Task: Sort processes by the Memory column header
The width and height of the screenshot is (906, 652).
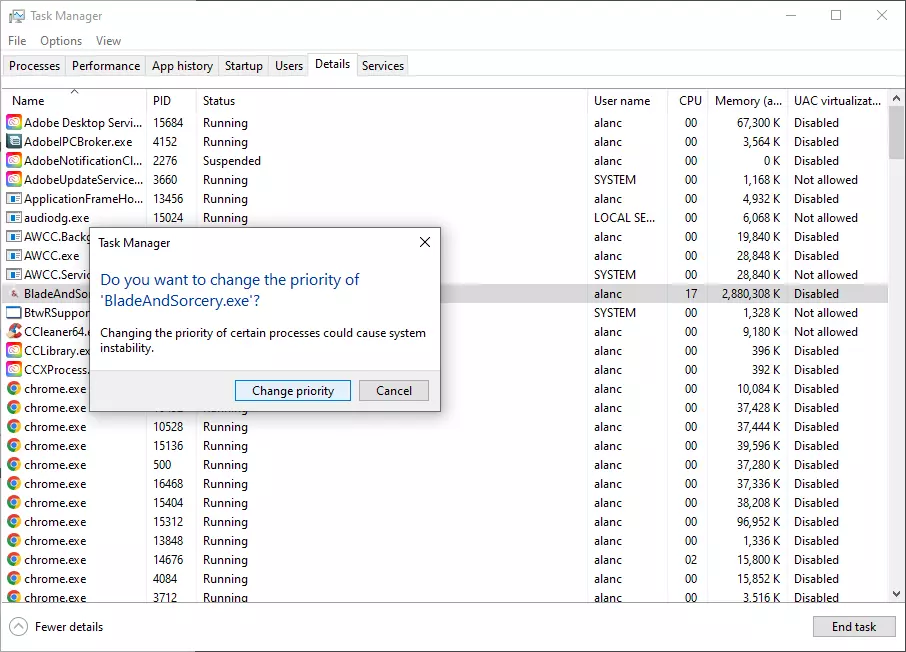Action: 748,101
